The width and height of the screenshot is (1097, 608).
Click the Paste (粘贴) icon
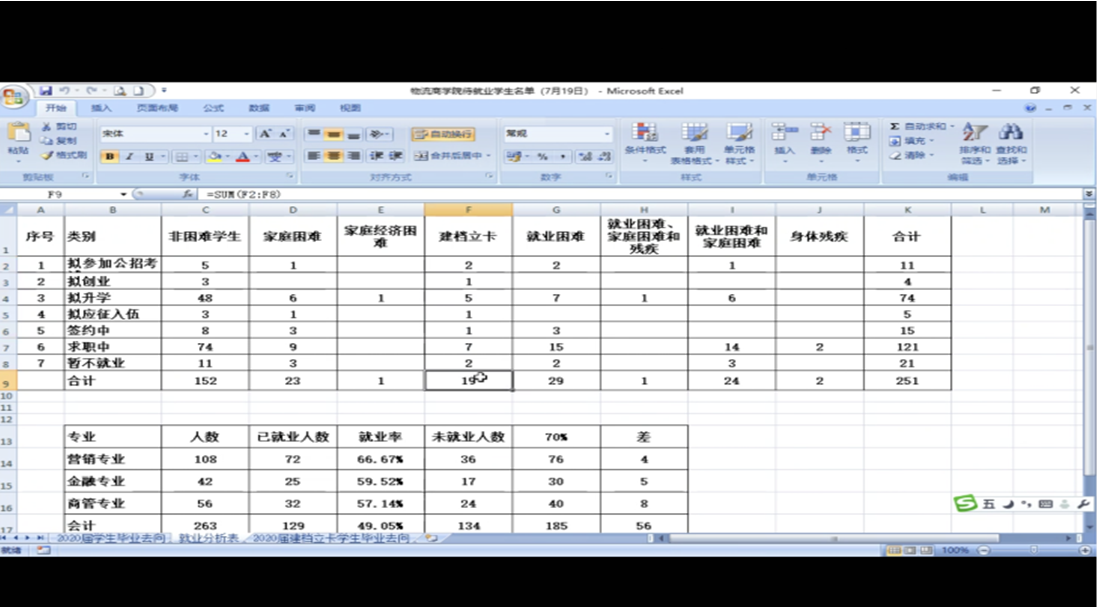(x=18, y=136)
